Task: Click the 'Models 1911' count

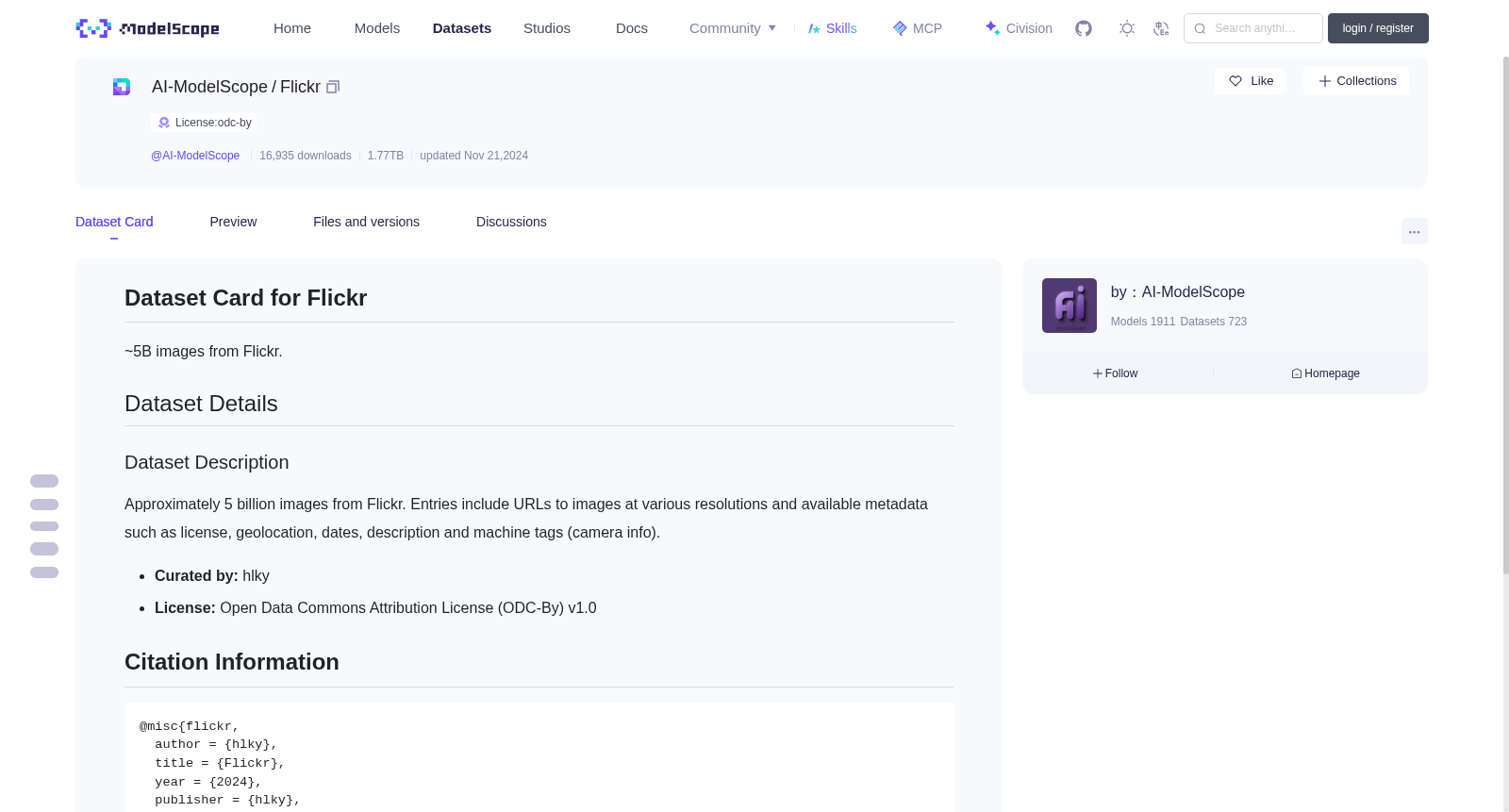Action: pos(1143,322)
